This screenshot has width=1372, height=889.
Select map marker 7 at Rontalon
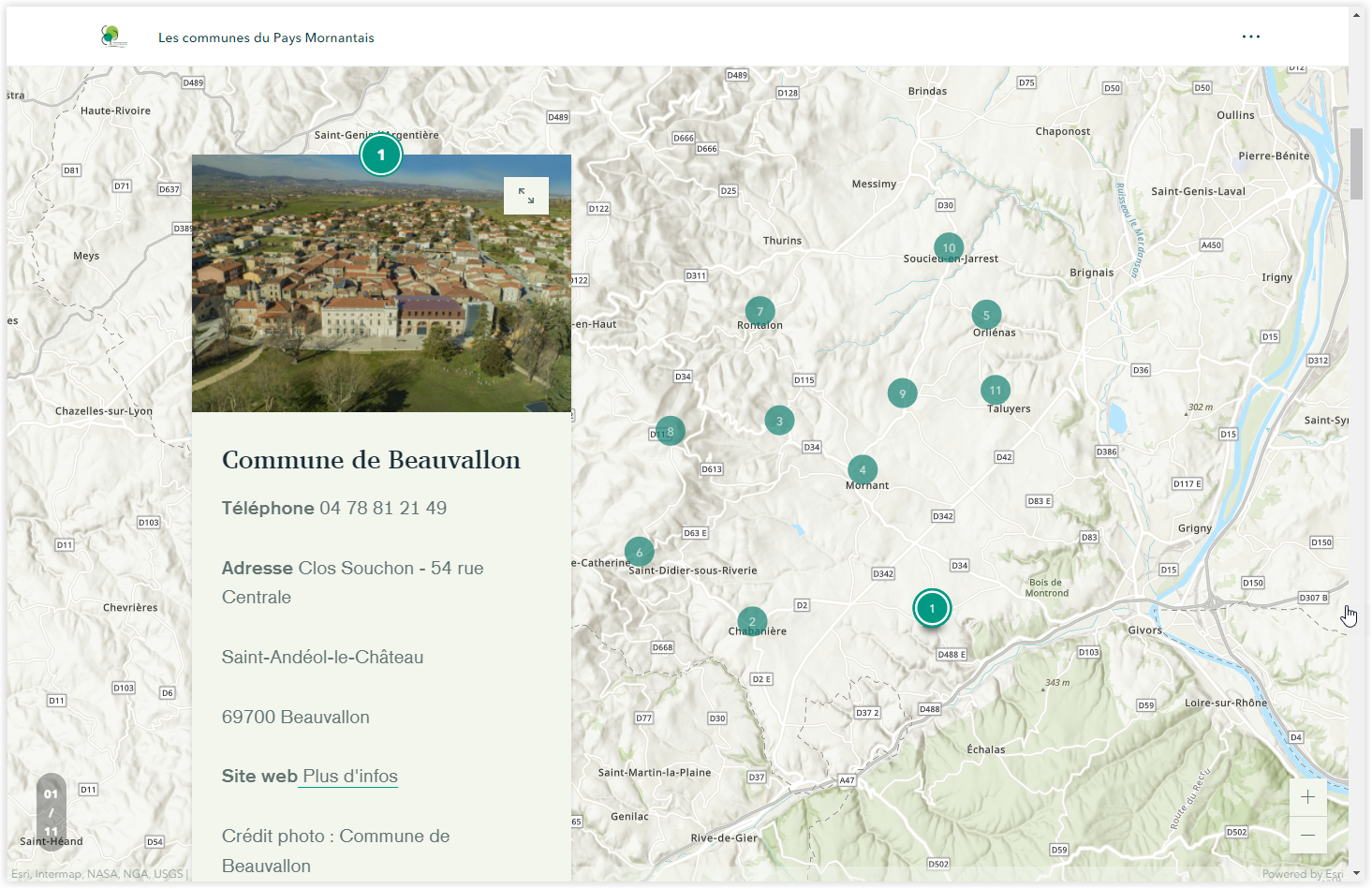pos(760,311)
